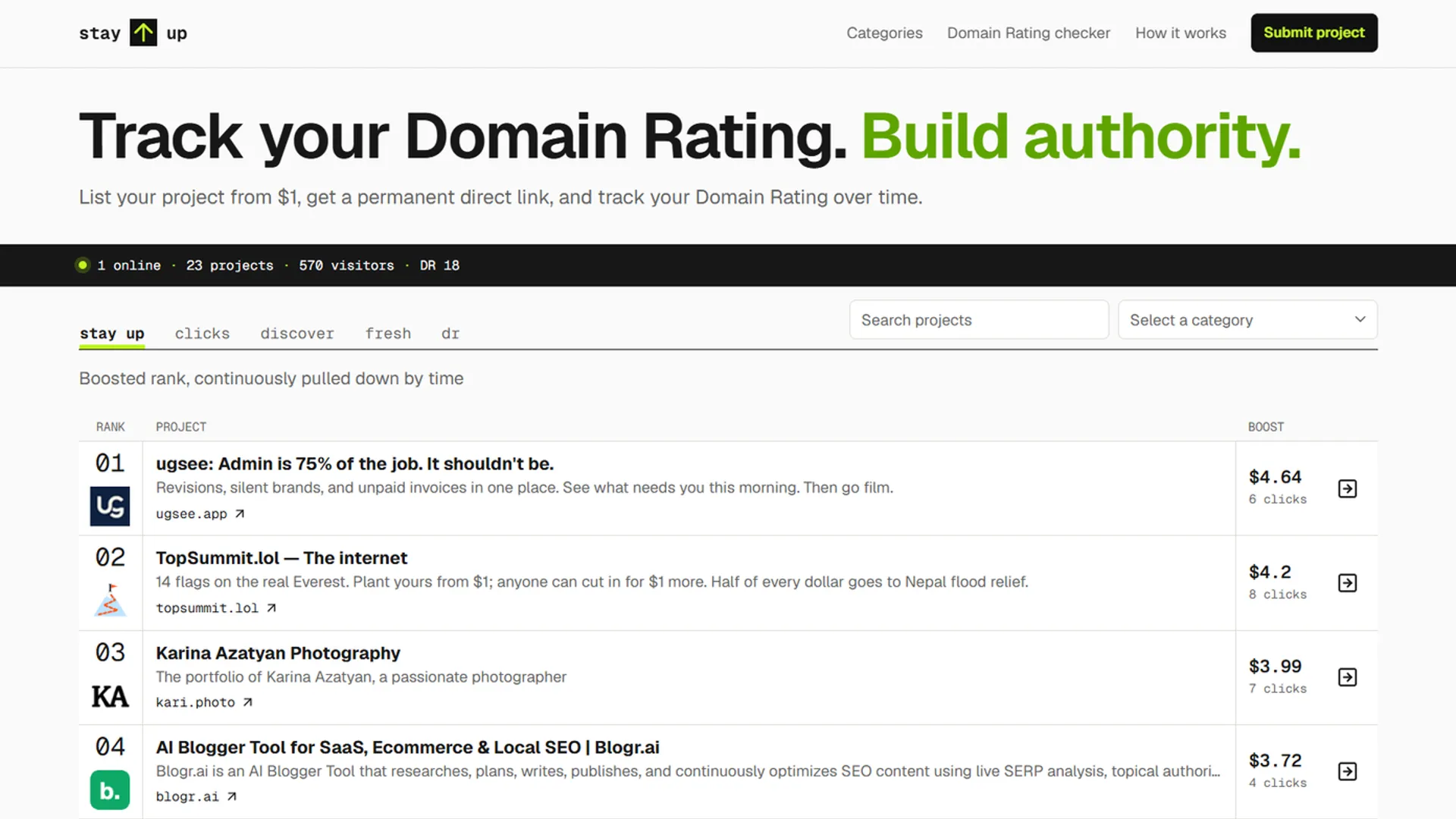Click the stay up site name text
Image resolution: width=1456 pixels, height=819 pixels.
tap(133, 33)
